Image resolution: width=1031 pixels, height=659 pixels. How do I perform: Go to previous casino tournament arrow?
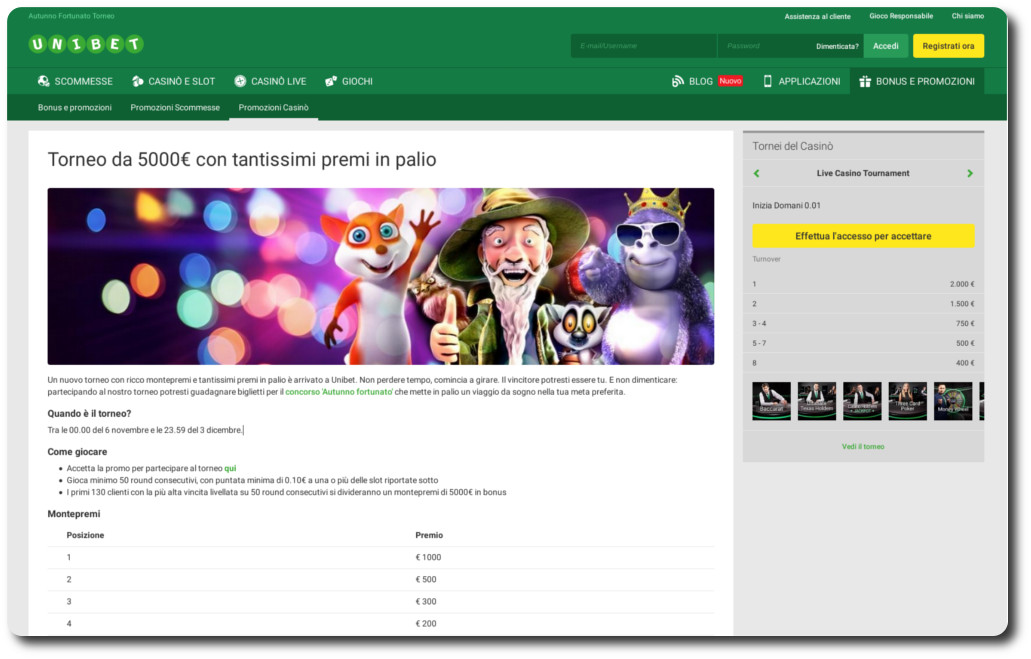click(x=756, y=173)
